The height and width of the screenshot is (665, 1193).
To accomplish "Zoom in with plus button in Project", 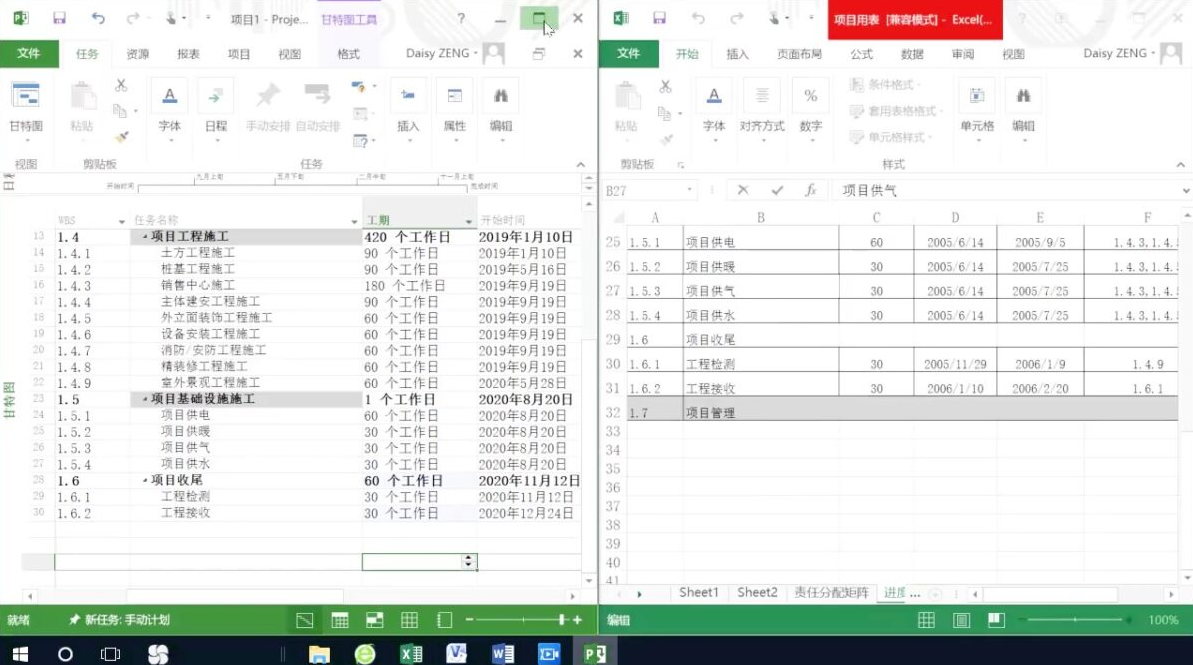I will point(577,620).
